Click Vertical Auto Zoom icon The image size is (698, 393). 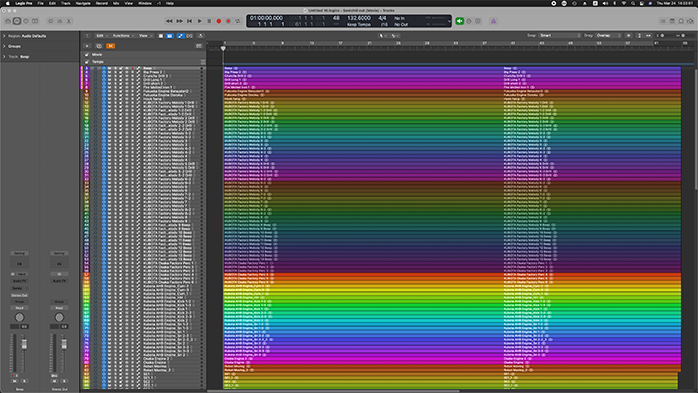click(x=640, y=36)
